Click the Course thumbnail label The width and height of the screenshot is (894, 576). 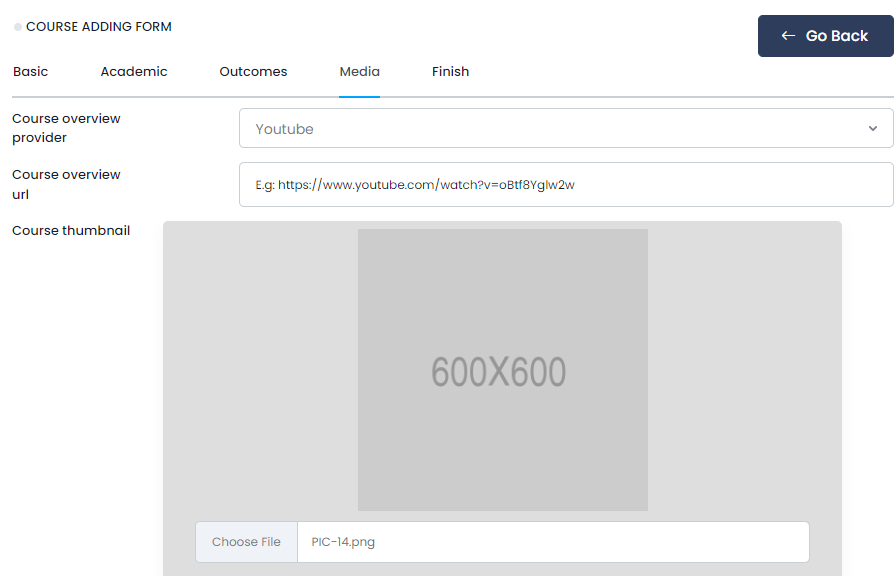click(x=71, y=231)
